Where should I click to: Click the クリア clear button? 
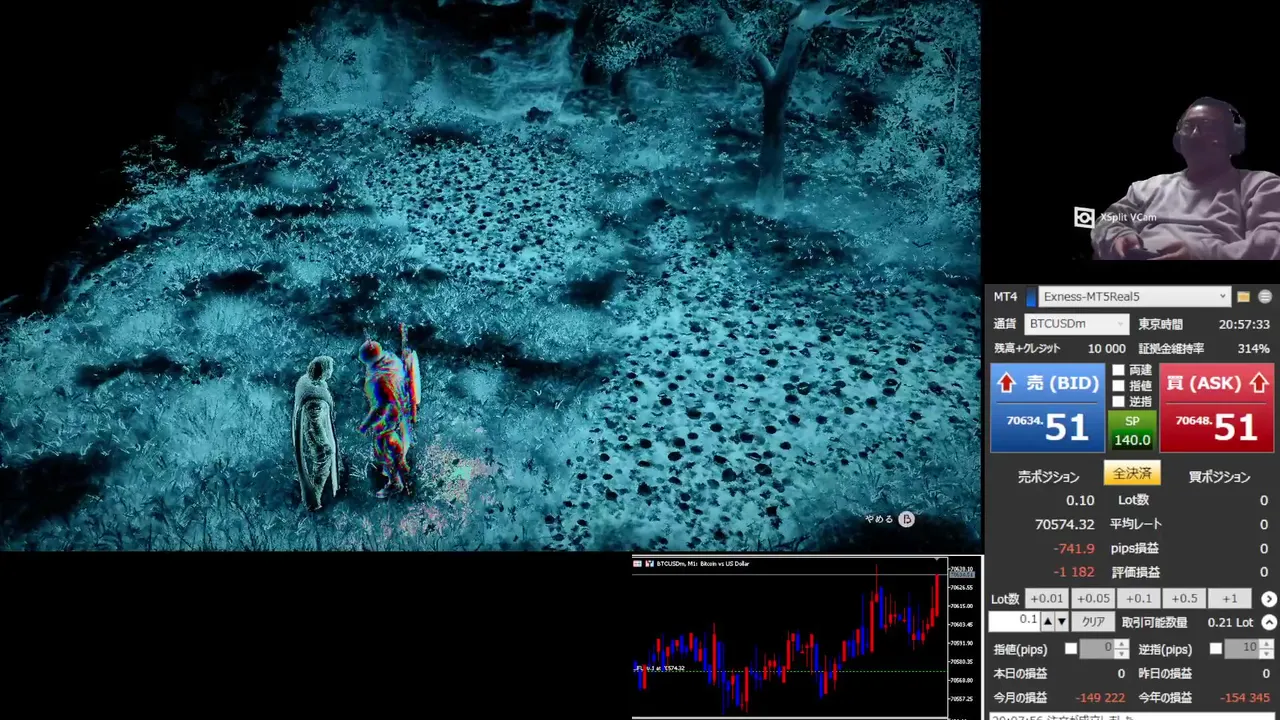1093,622
